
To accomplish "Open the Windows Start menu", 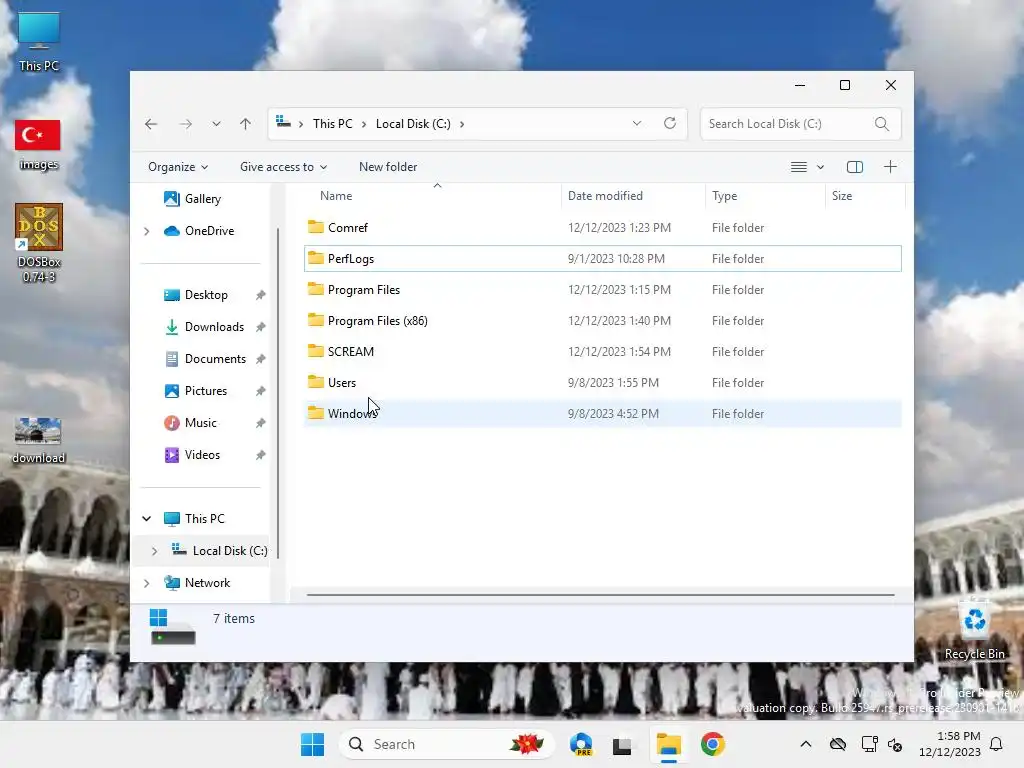I will [312, 744].
